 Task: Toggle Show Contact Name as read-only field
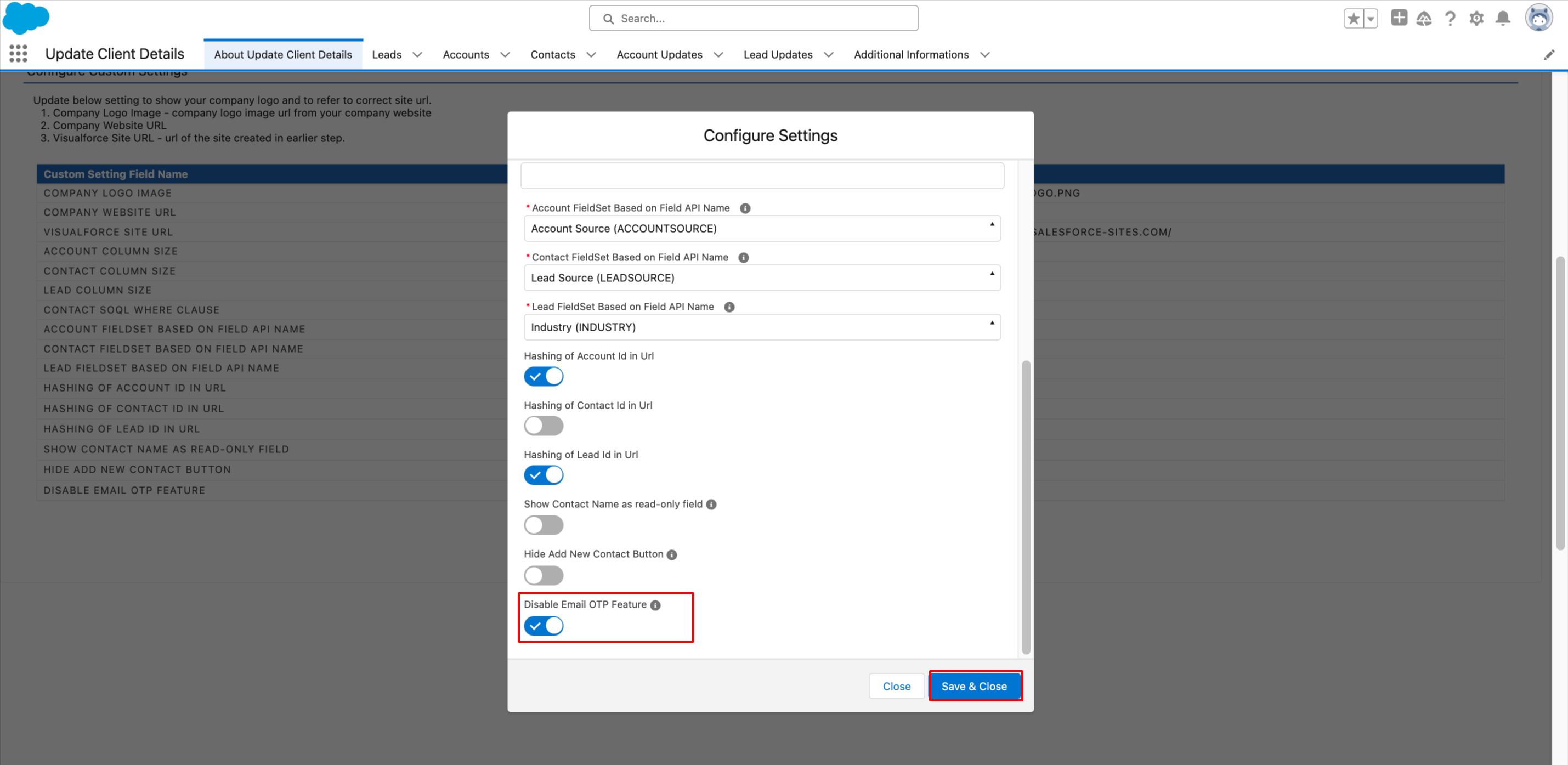click(x=543, y=525)
